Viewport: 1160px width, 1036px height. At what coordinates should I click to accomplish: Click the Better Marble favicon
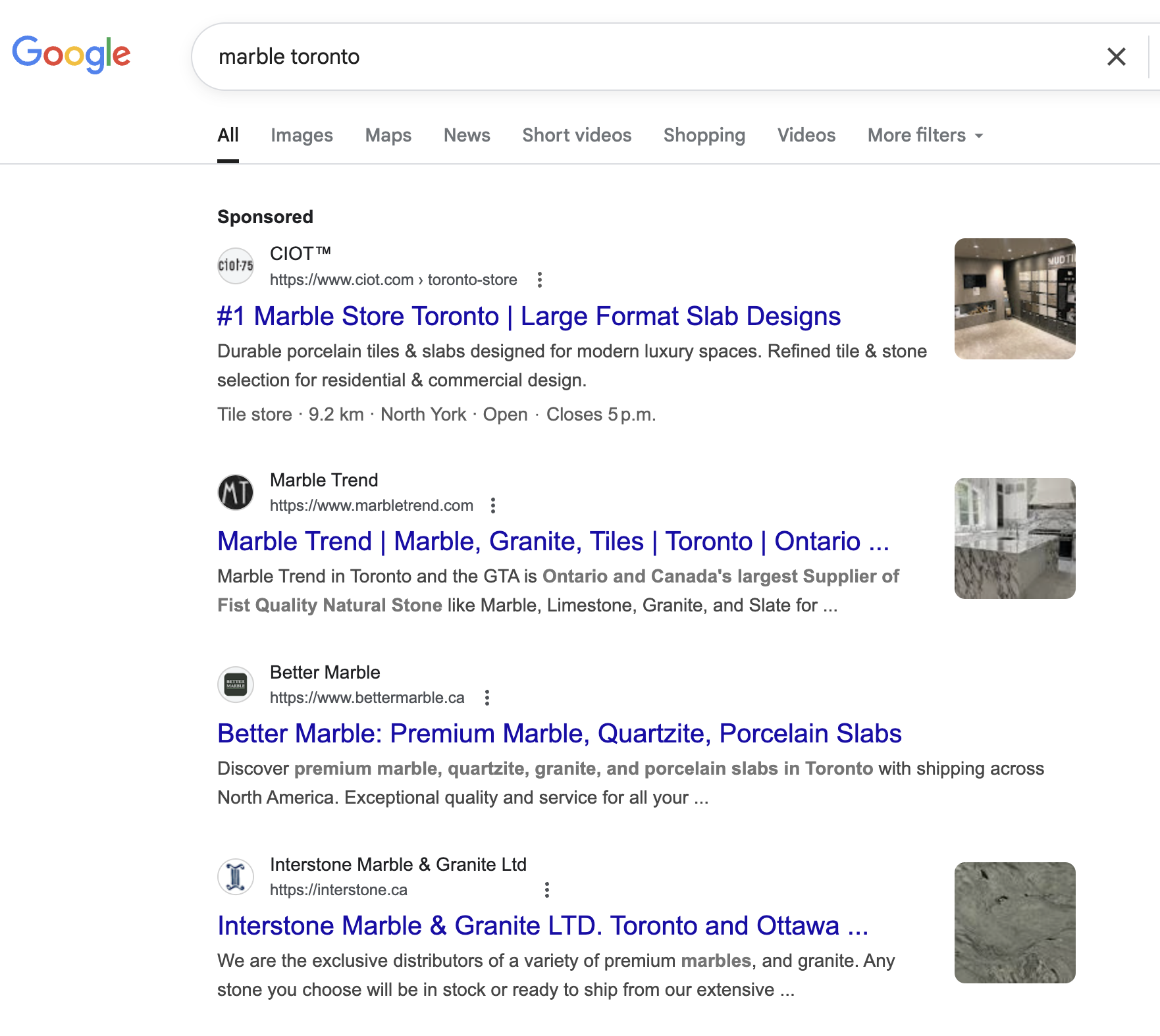click(236, 685)
